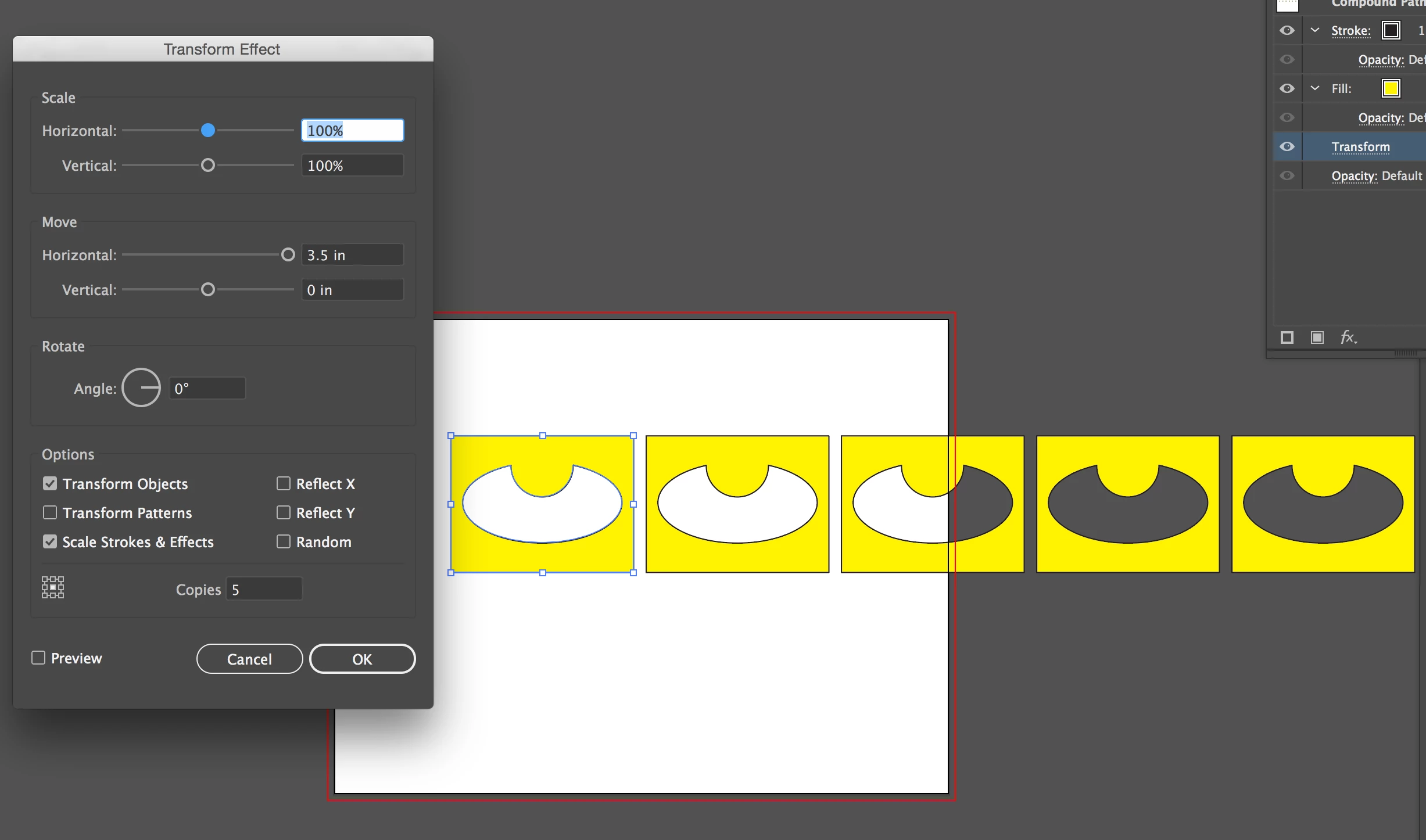Uncheck Transform Objects option
This screenshot has height=840, width=1426.
[x=50, y=483]
